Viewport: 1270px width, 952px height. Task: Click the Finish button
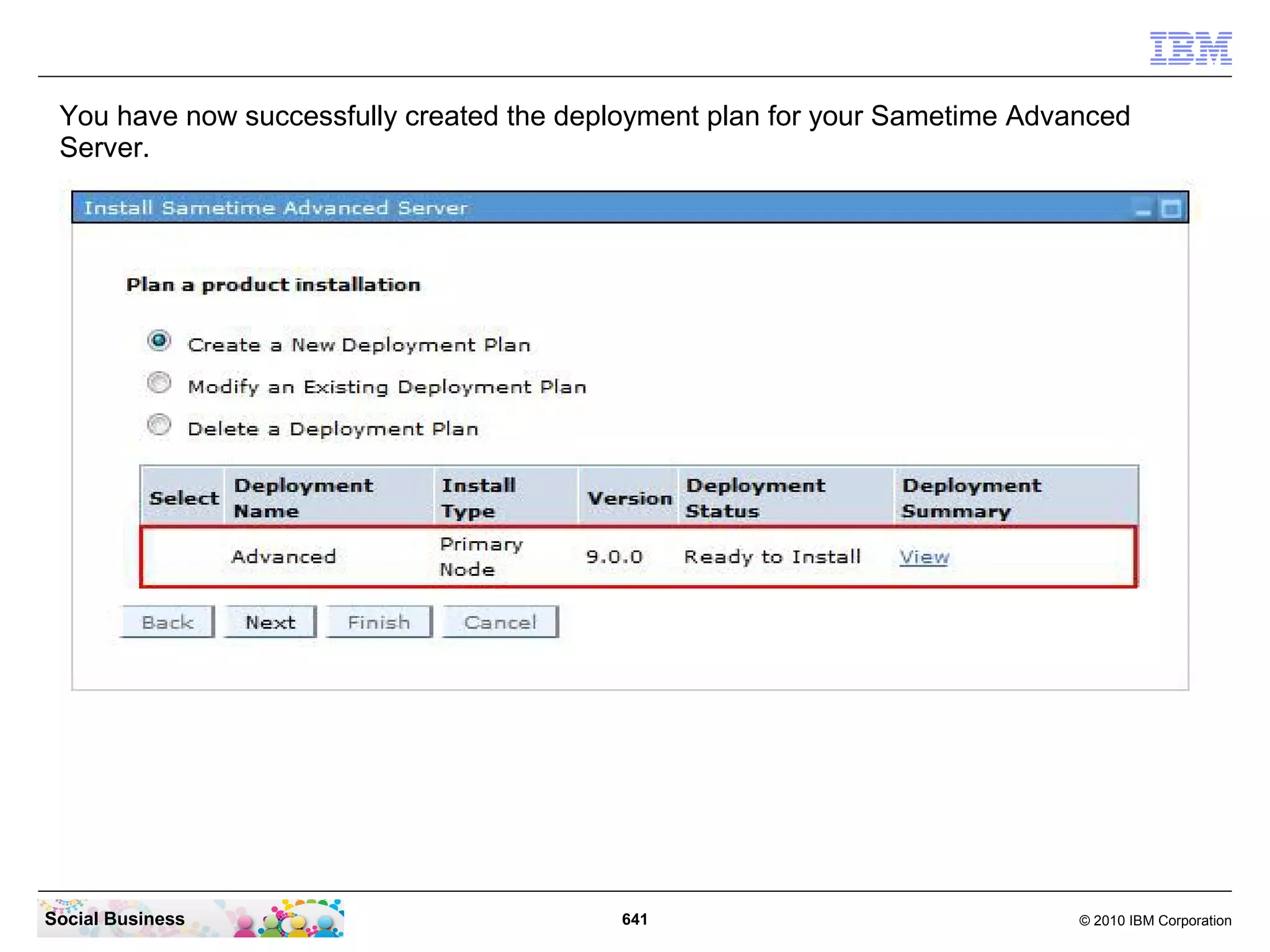click(379, 622)
